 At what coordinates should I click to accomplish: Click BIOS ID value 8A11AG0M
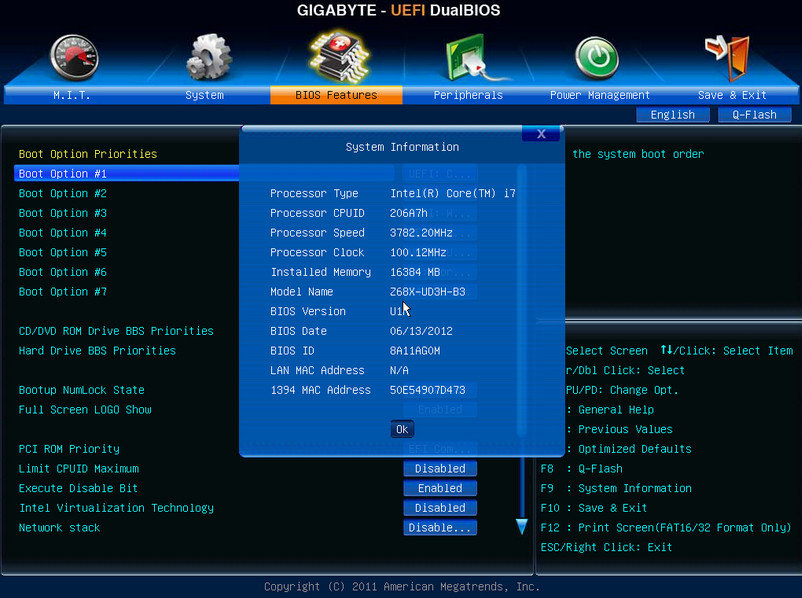(415, 350)
